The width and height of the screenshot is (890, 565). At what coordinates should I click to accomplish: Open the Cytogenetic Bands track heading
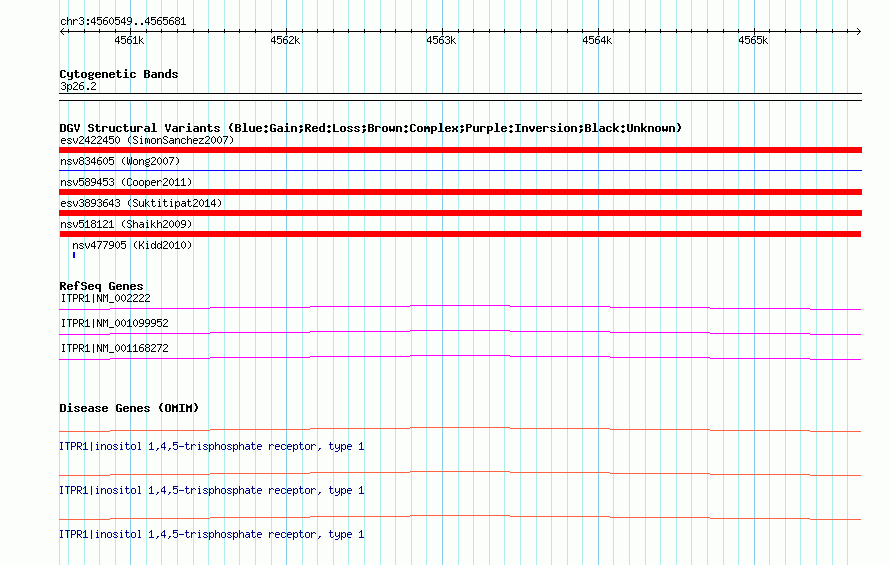click(119, 74)
